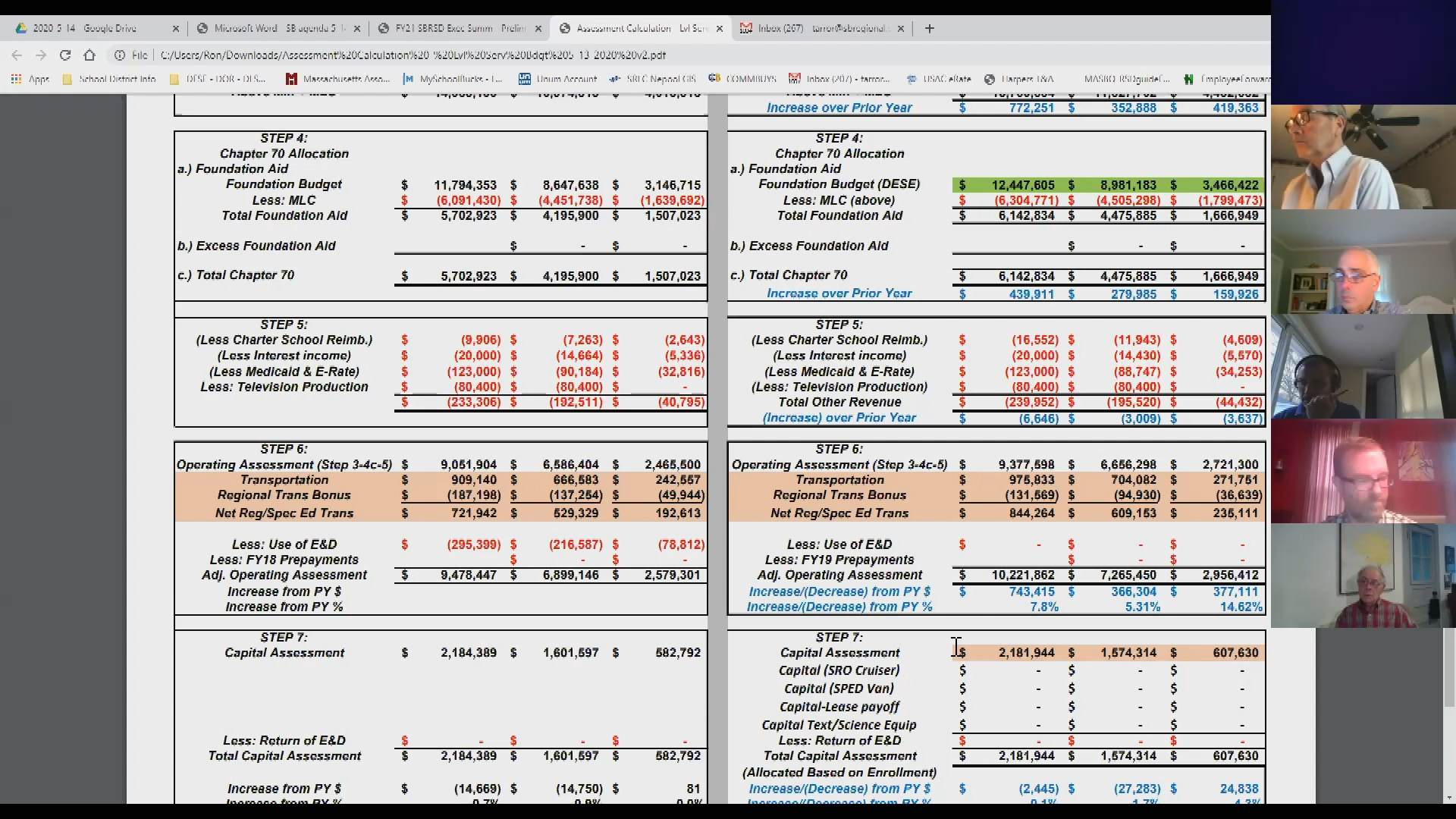
Task: Open the Unum Account bookmark
Action: 558,79
